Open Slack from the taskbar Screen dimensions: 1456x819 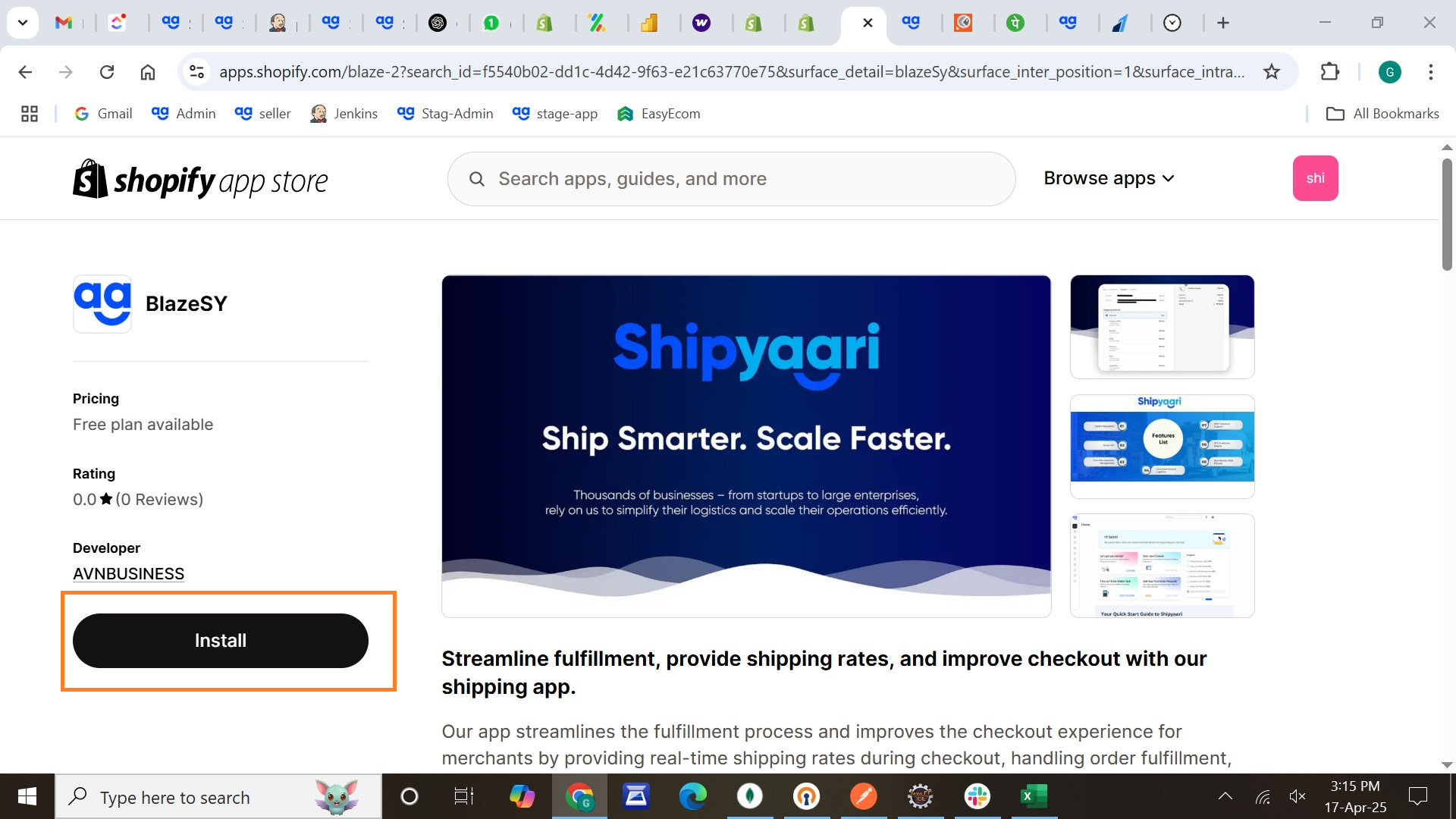tap(977, 796)
